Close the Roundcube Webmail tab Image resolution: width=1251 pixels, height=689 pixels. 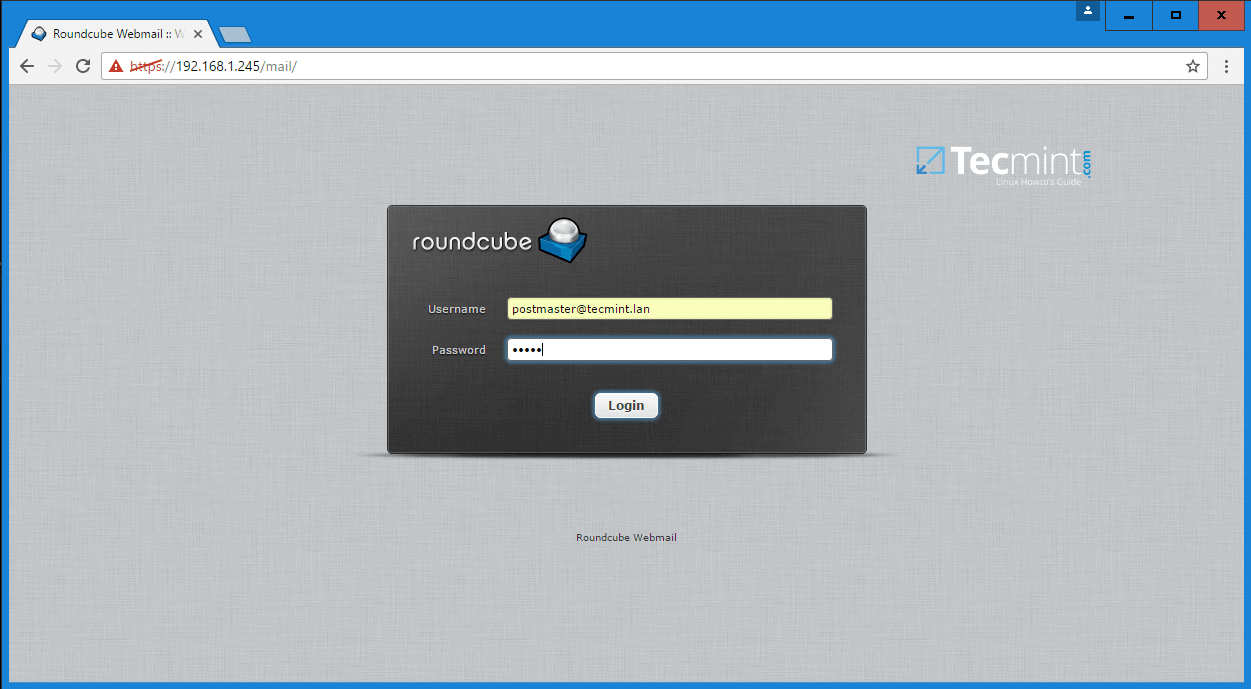pyautogui.click(x=197, y=33)
